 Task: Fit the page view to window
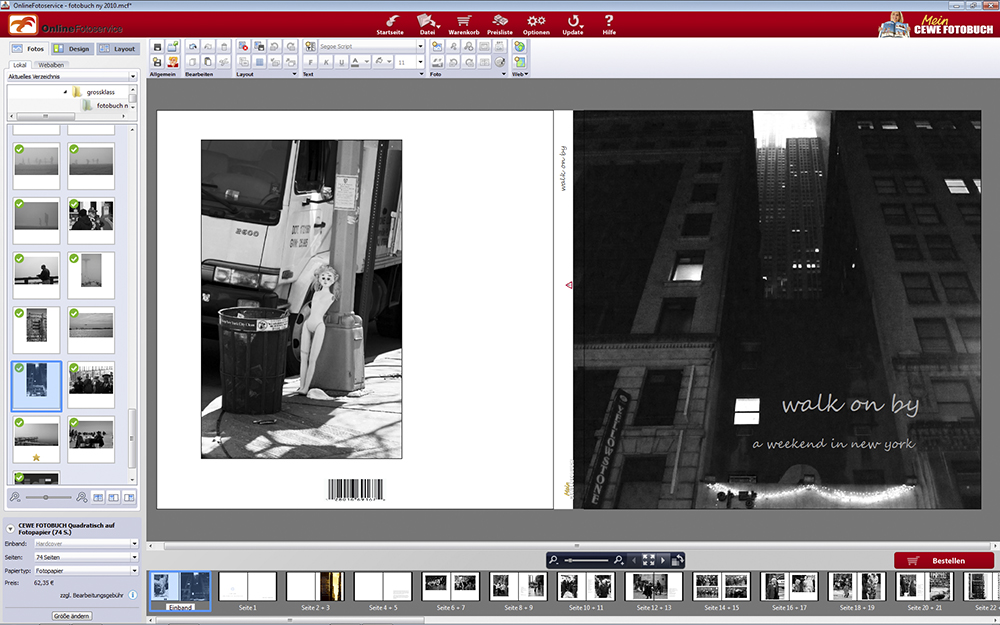click(648, 561)
